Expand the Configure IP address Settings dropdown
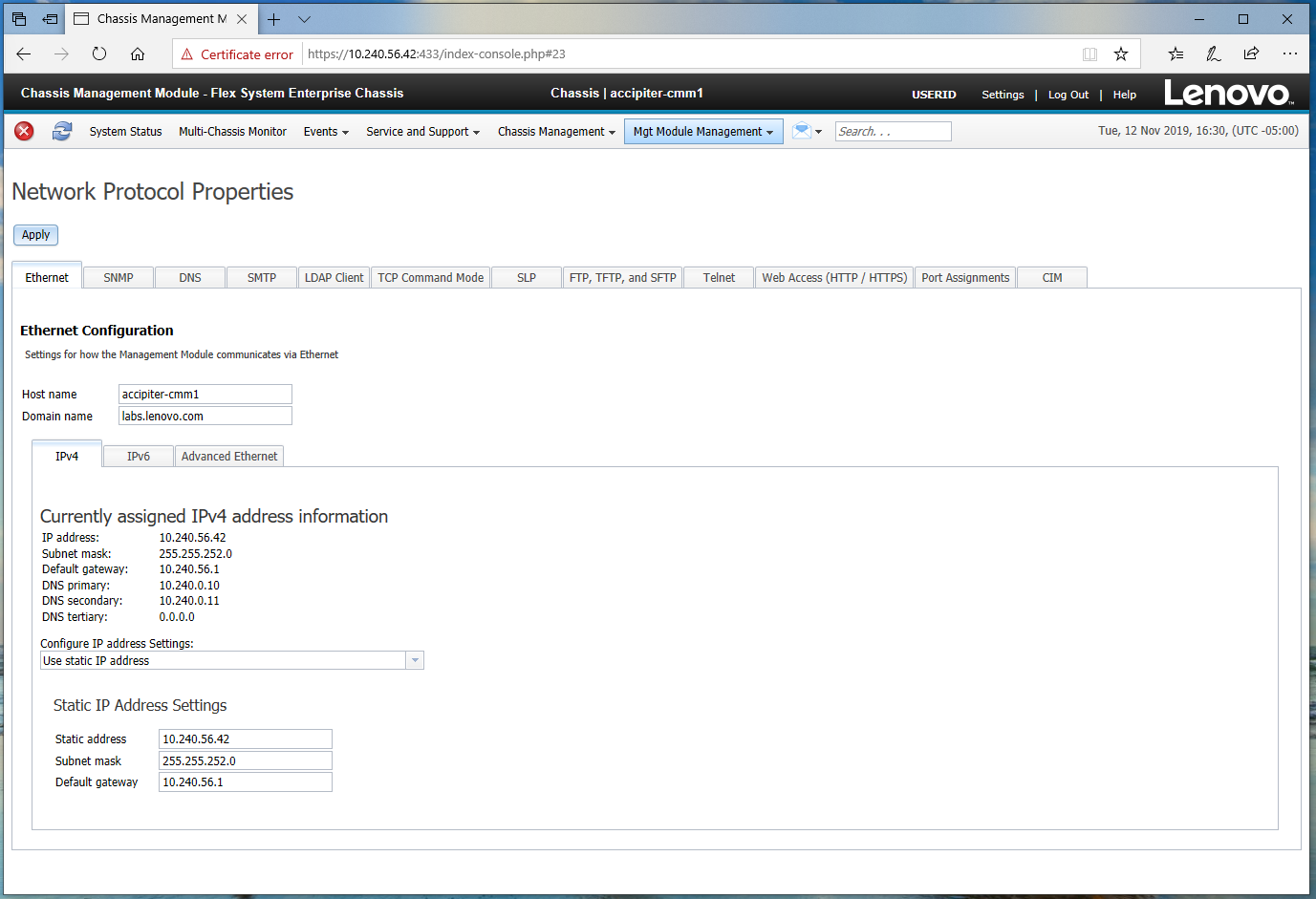Image resolution: width=1316 pixels, height=899 pixels. click(x=415, y=660)
